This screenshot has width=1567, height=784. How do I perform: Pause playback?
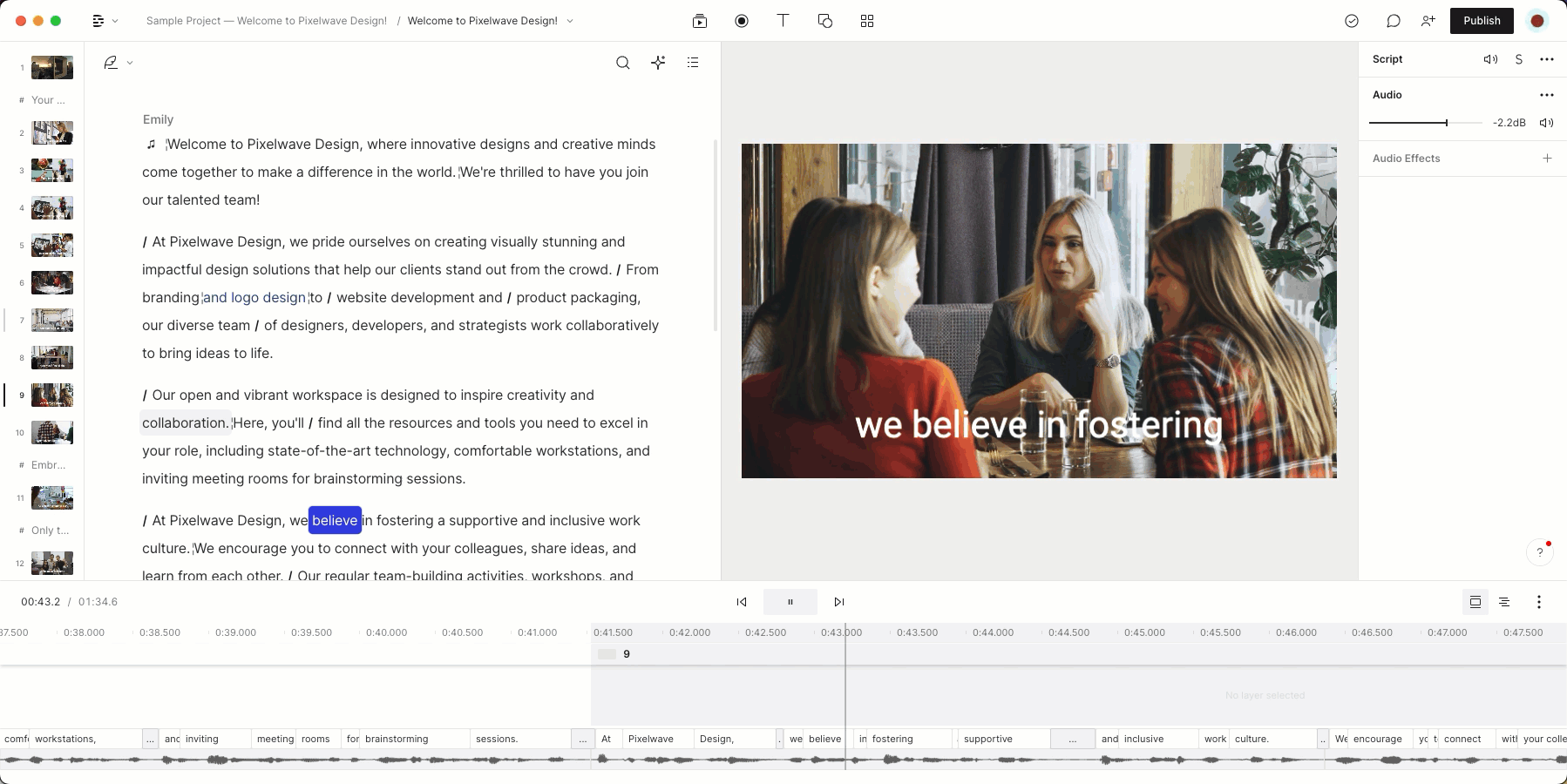tap(790, 602)
